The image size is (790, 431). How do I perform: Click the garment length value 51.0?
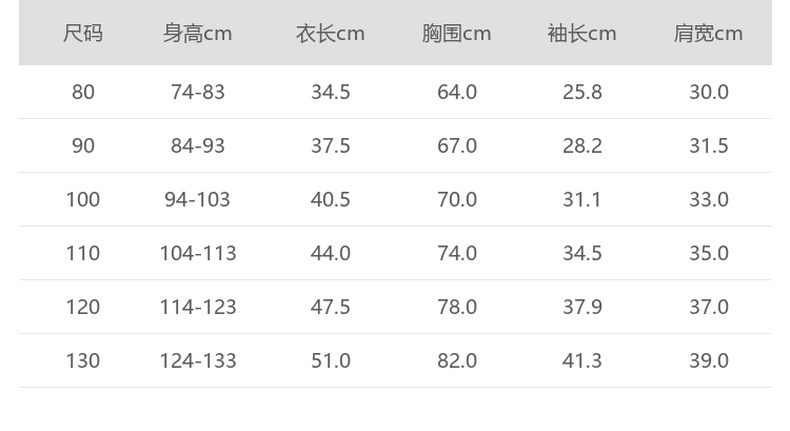[x=330, y=361]
